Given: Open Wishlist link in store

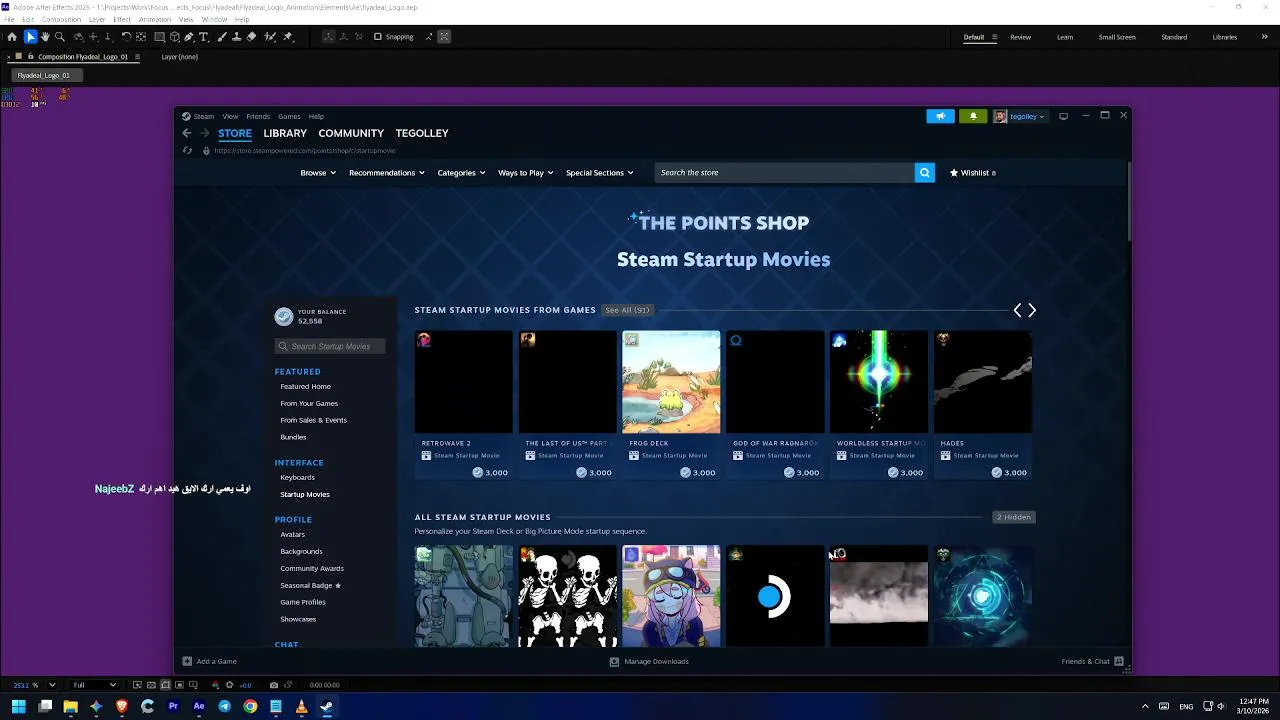Looking at the screenshot, I should 973,173.
